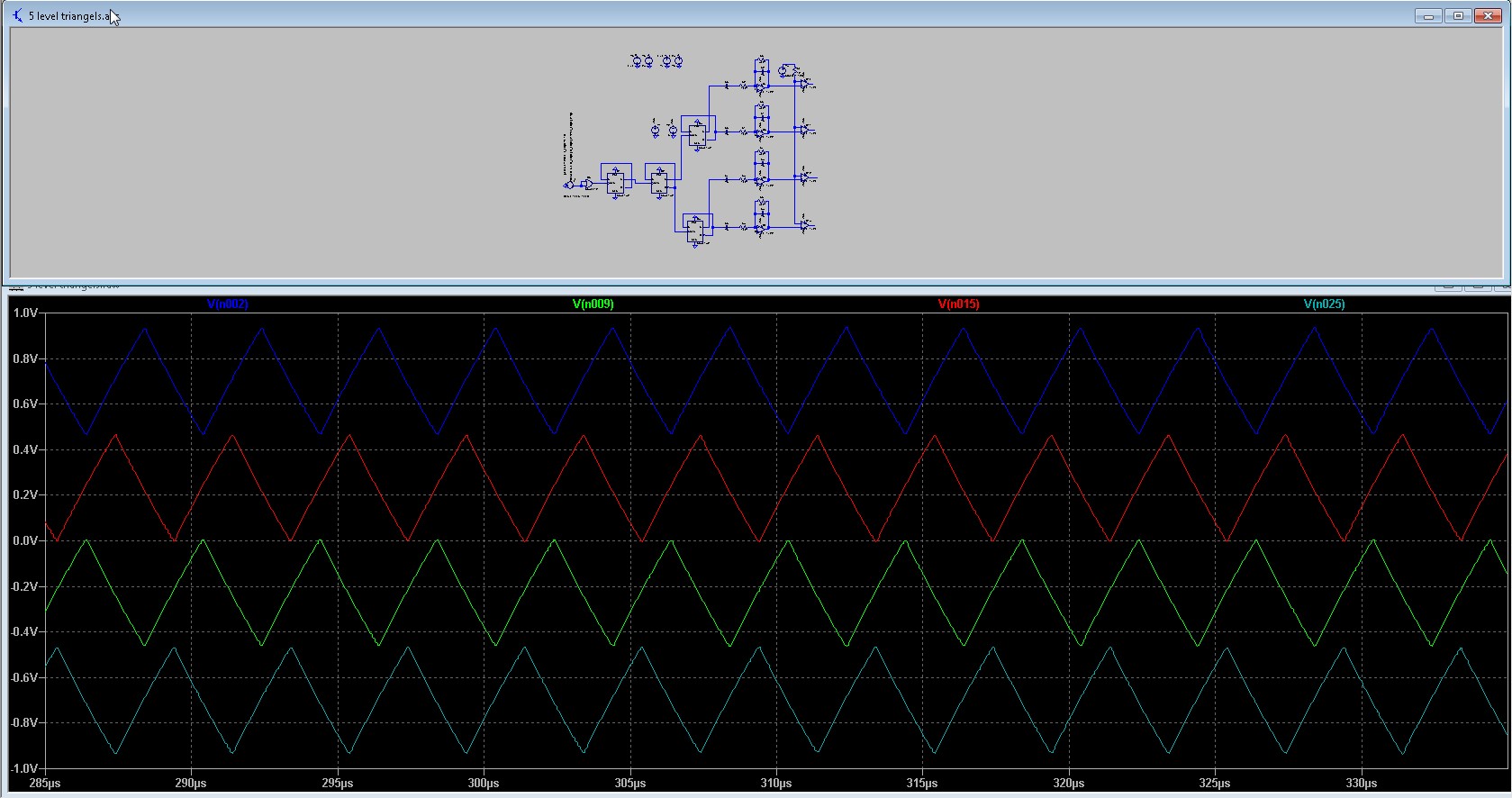Click the 1.0V vertical axis label
This screenshot has width=1512, height=798.
(24, 313)
